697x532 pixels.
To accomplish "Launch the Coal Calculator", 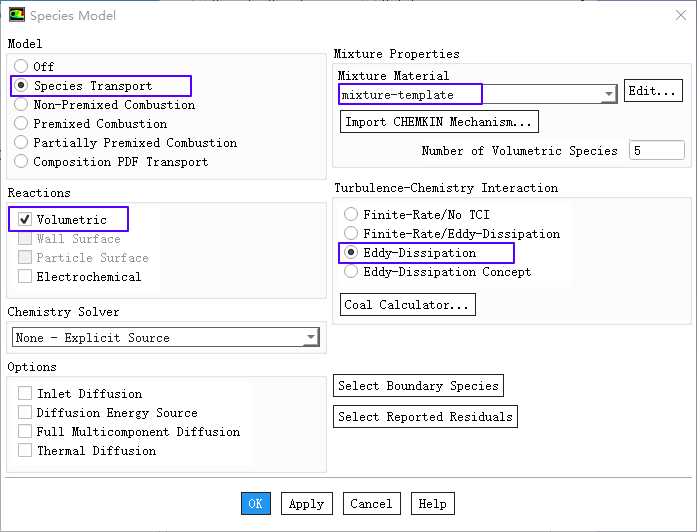I will (408, 305).
